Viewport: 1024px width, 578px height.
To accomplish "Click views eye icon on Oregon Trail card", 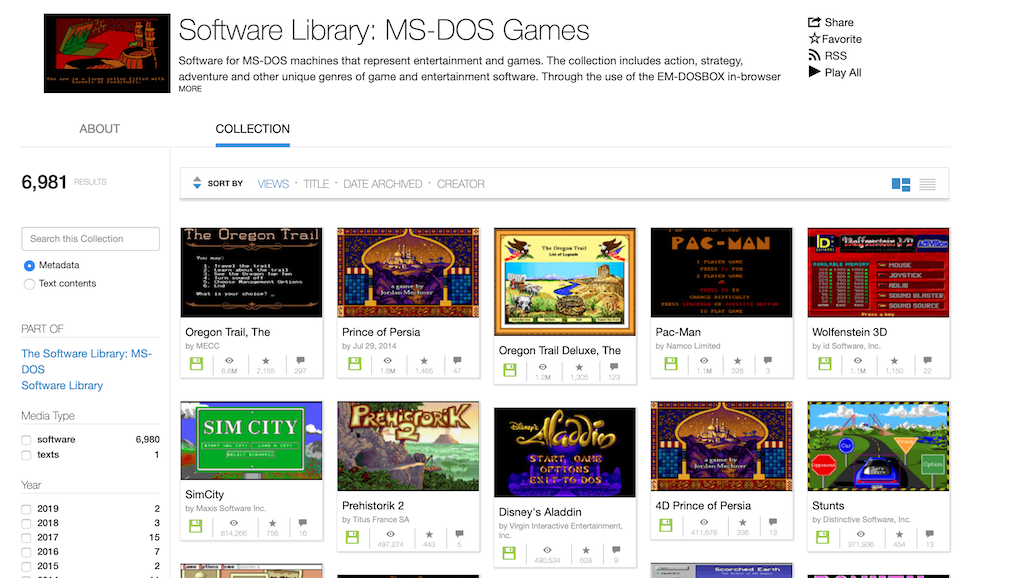I will 229,361.
